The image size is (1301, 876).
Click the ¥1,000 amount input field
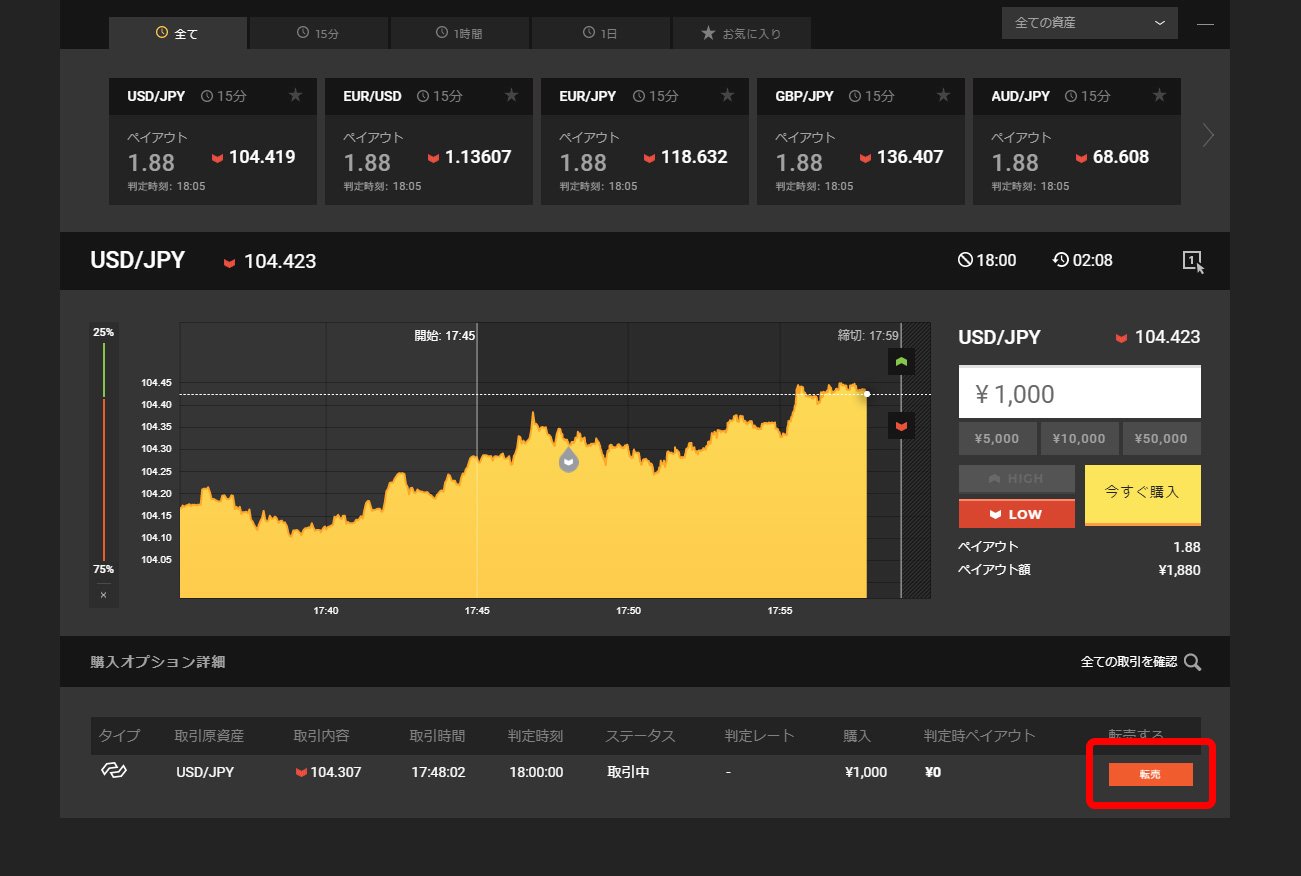[x=1080, y=393]
